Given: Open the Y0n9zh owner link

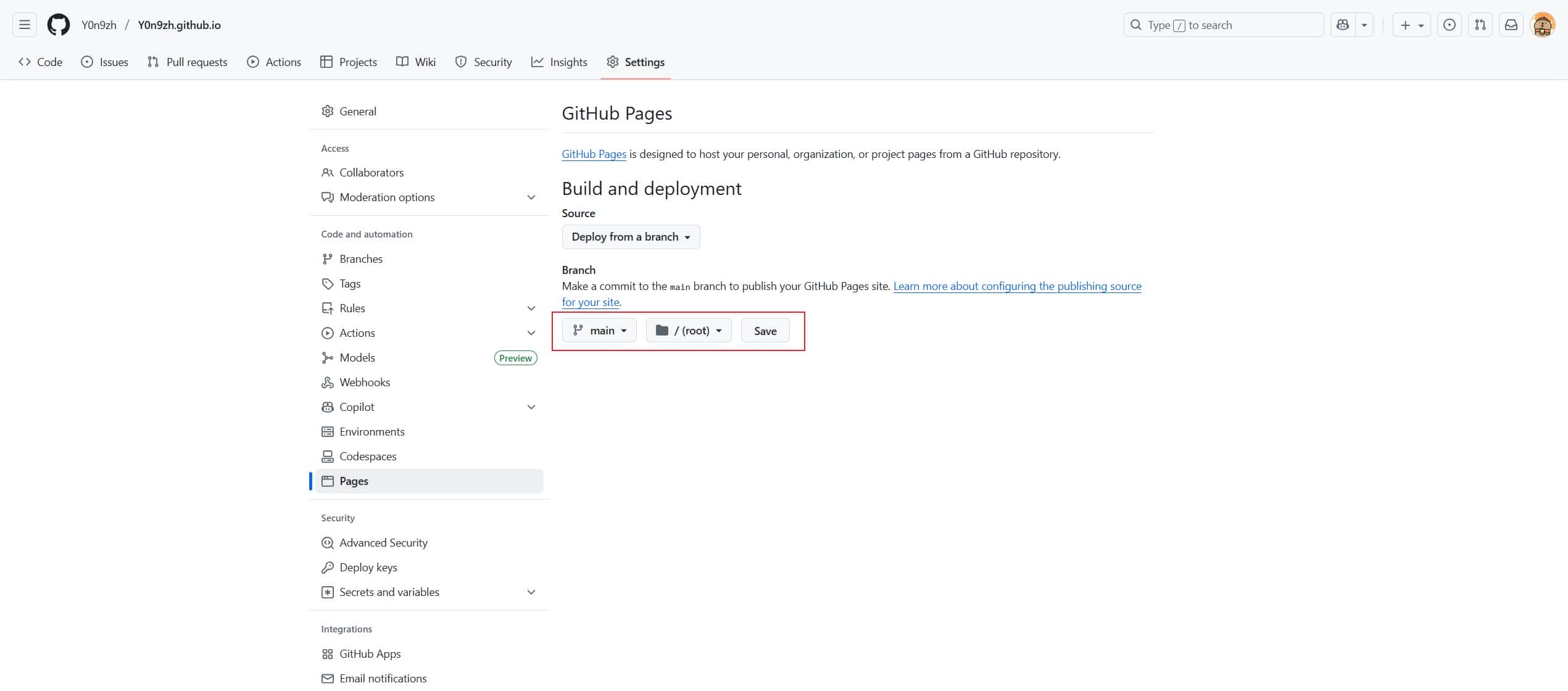Looking at the screenshot, I should (99, 25).
